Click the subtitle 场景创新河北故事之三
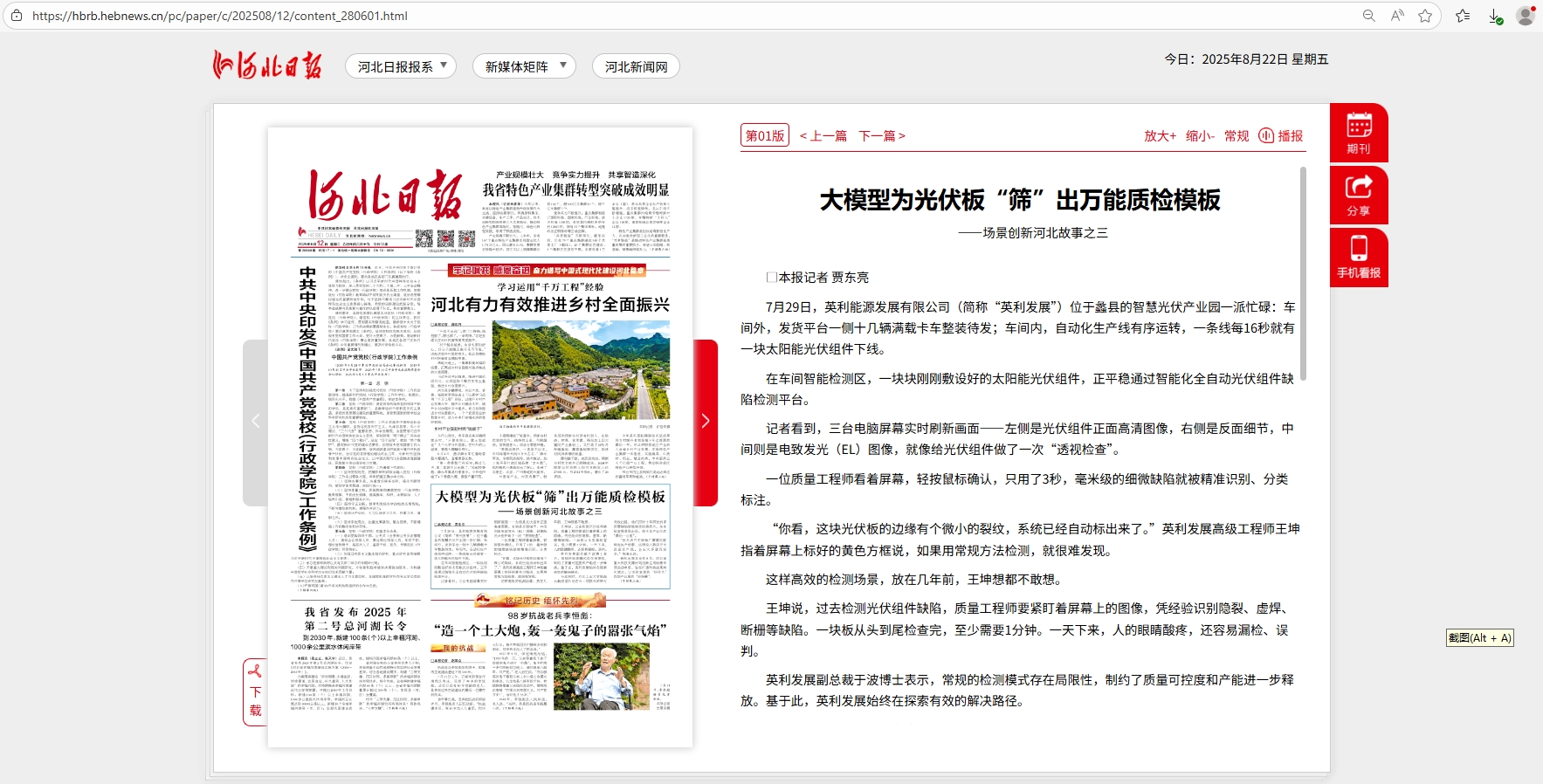Screen dimensions: 1543x784 (x=1033, y=233)
